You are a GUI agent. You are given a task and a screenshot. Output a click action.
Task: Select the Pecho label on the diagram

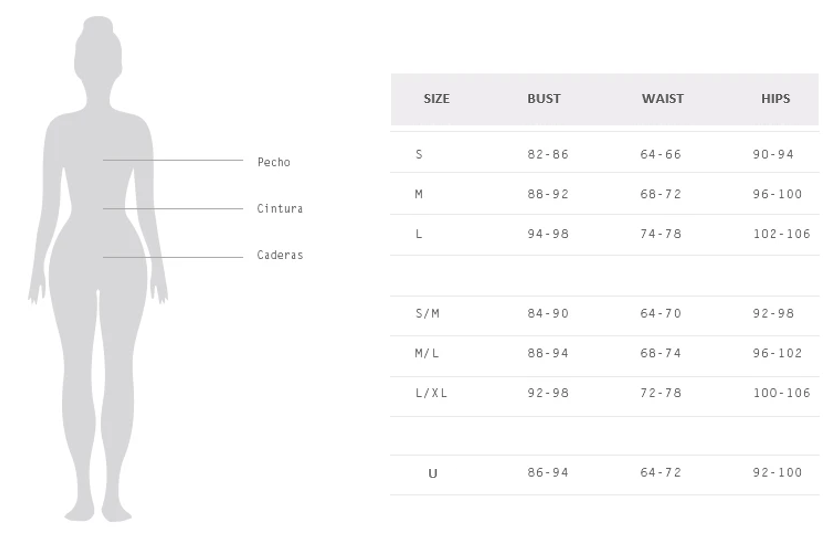point(273,162)
